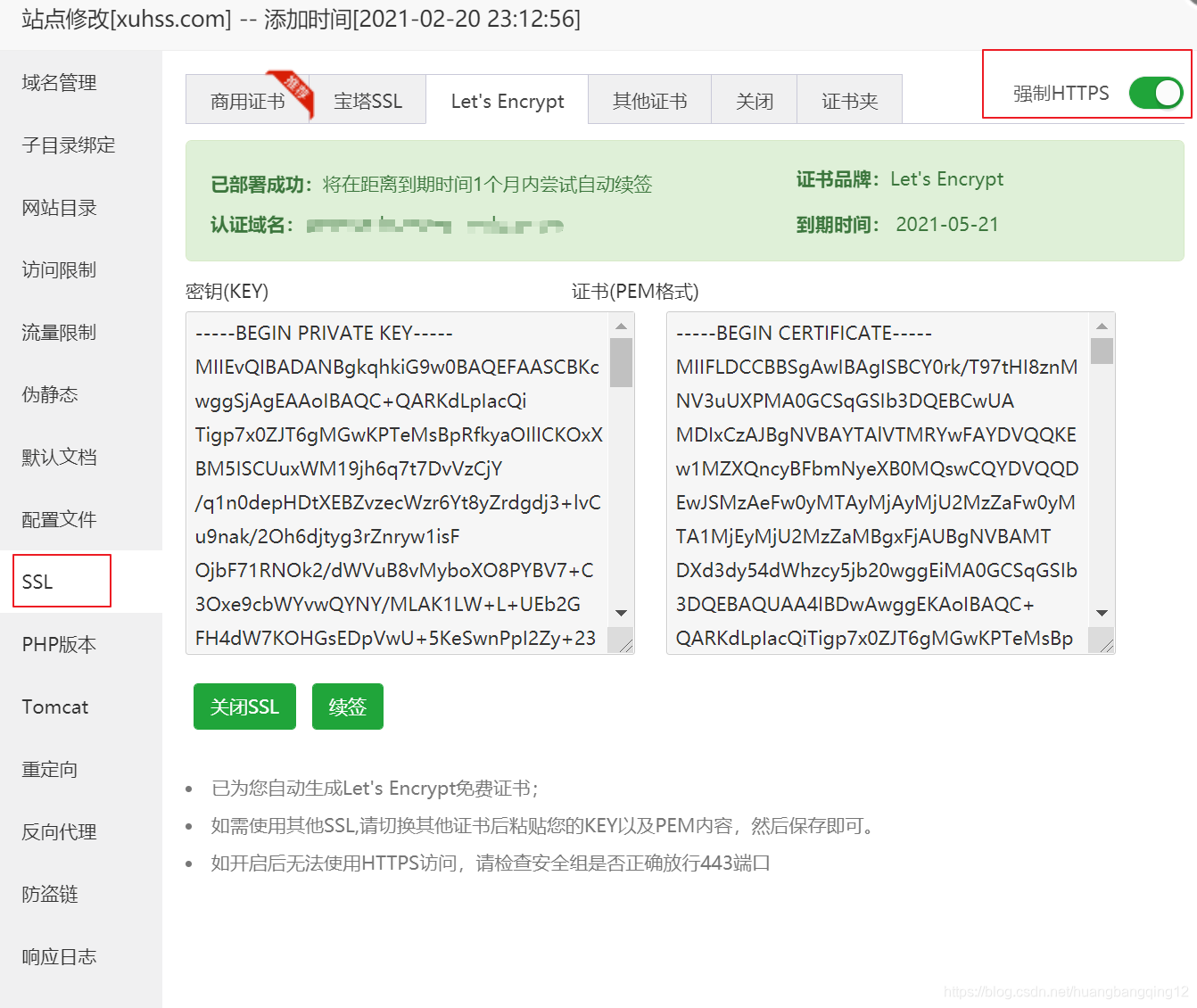Click the 认证域名 blurred domain value
1197x1008 pixels.
[x=435, y=226]
